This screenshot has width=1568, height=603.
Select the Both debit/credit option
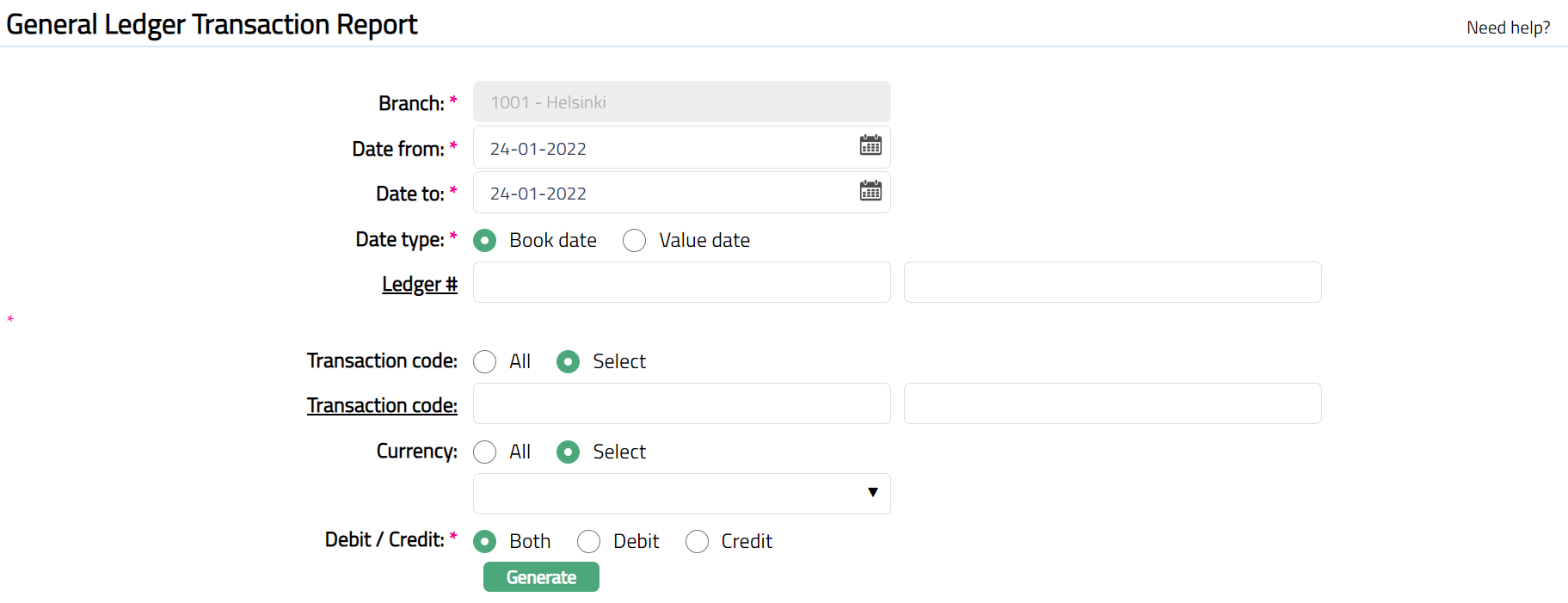tap(484, 542)
